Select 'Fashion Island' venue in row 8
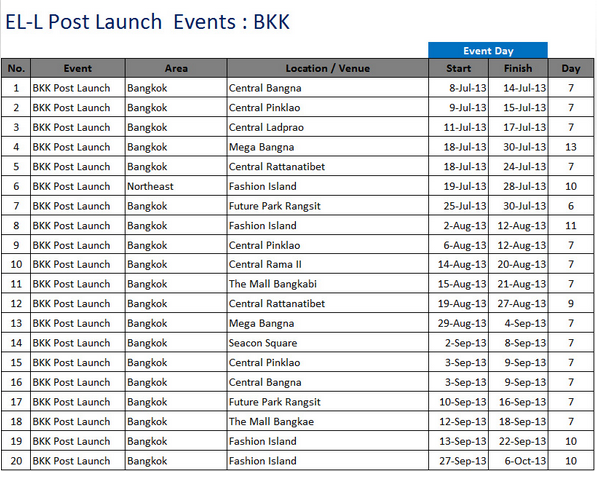This screenshot has width=597, height=489. click(327, 225)
